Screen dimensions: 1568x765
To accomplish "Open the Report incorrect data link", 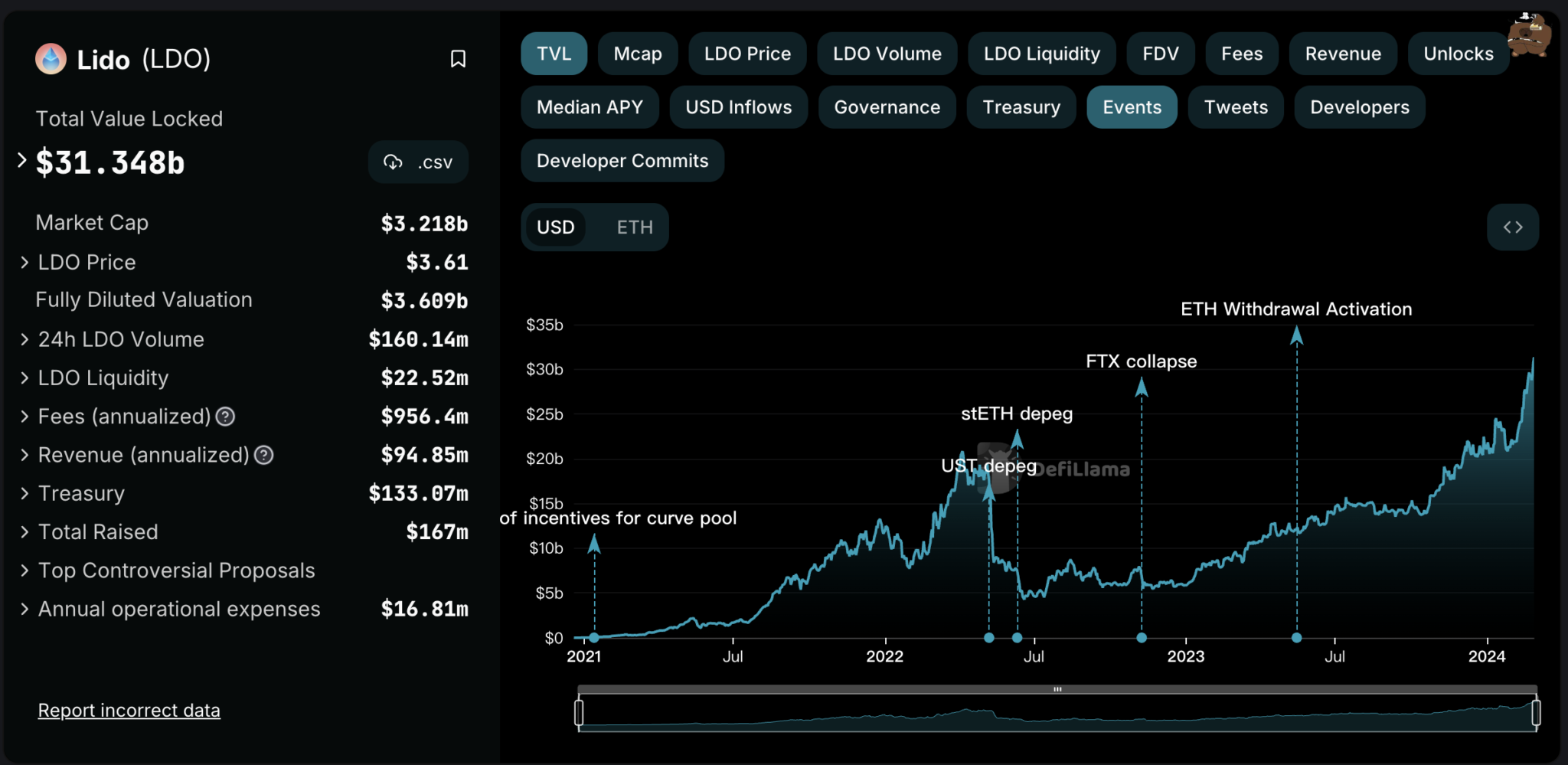I will [129, 711].
